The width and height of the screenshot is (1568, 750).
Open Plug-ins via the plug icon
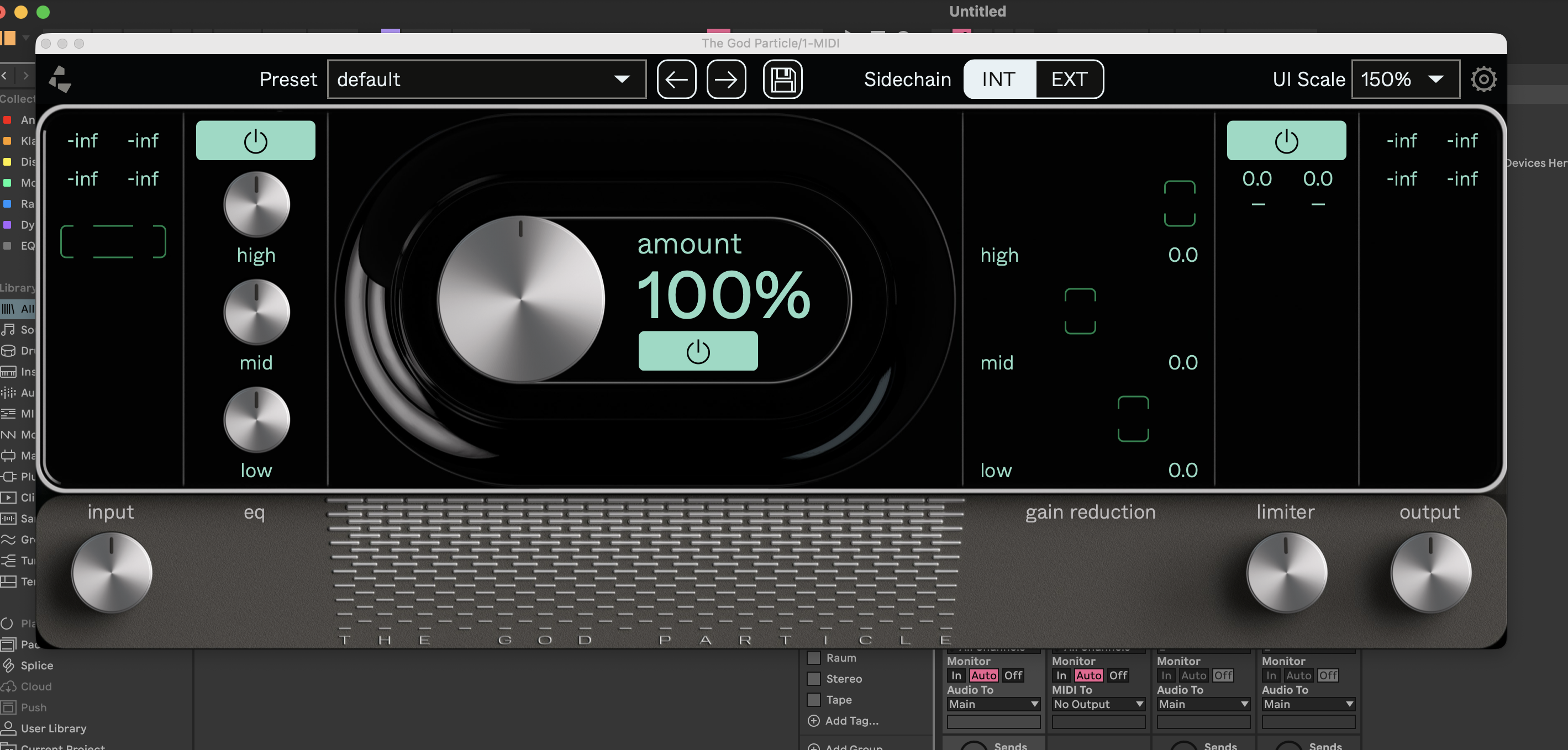click(8, 476)
